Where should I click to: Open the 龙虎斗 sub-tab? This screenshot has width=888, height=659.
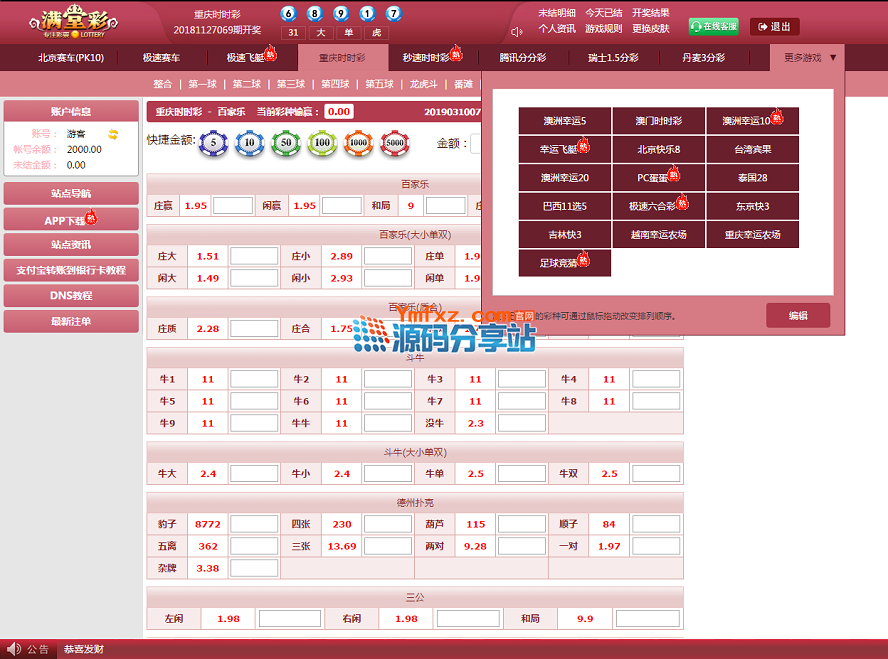(x=422, y=84)
